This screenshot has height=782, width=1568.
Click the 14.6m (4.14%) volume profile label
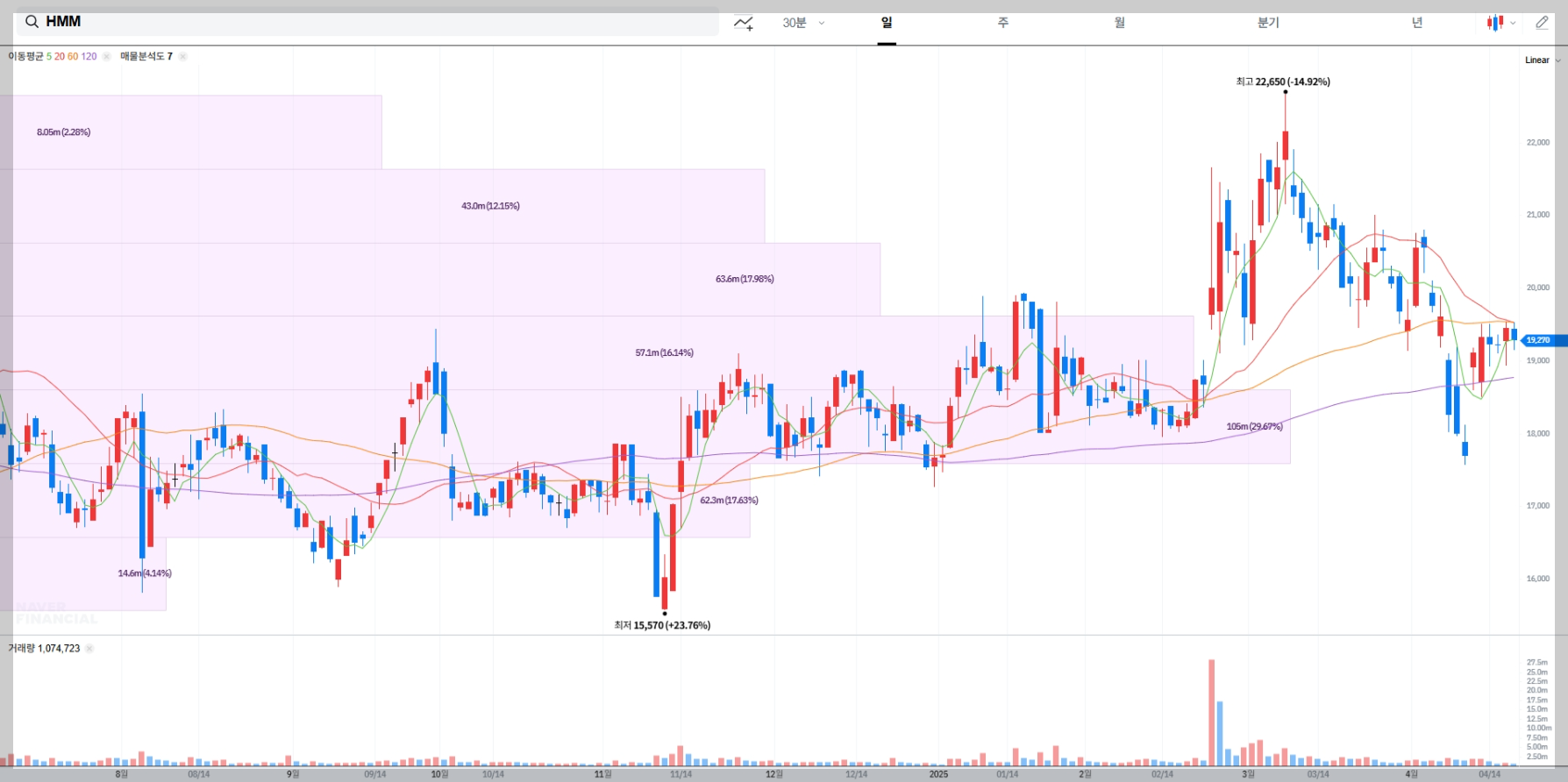(x=145, y=573)
